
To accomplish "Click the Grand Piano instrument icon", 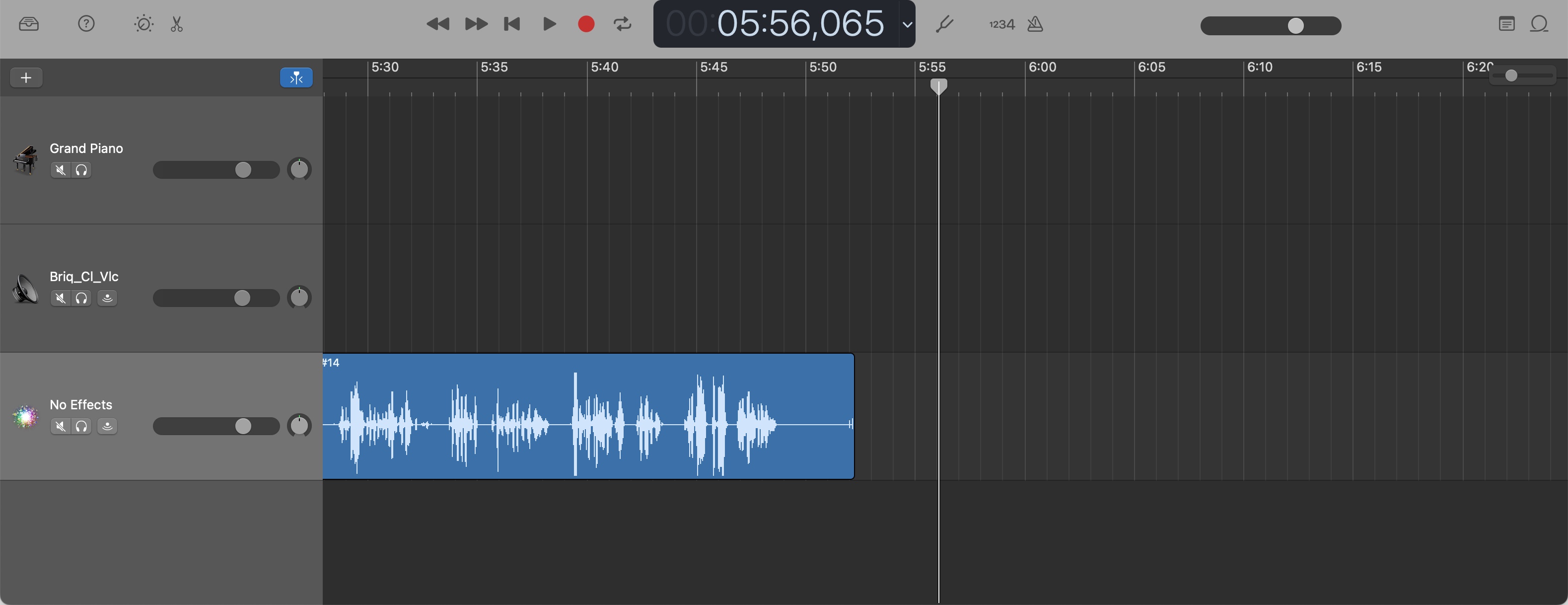I will 25,160.
